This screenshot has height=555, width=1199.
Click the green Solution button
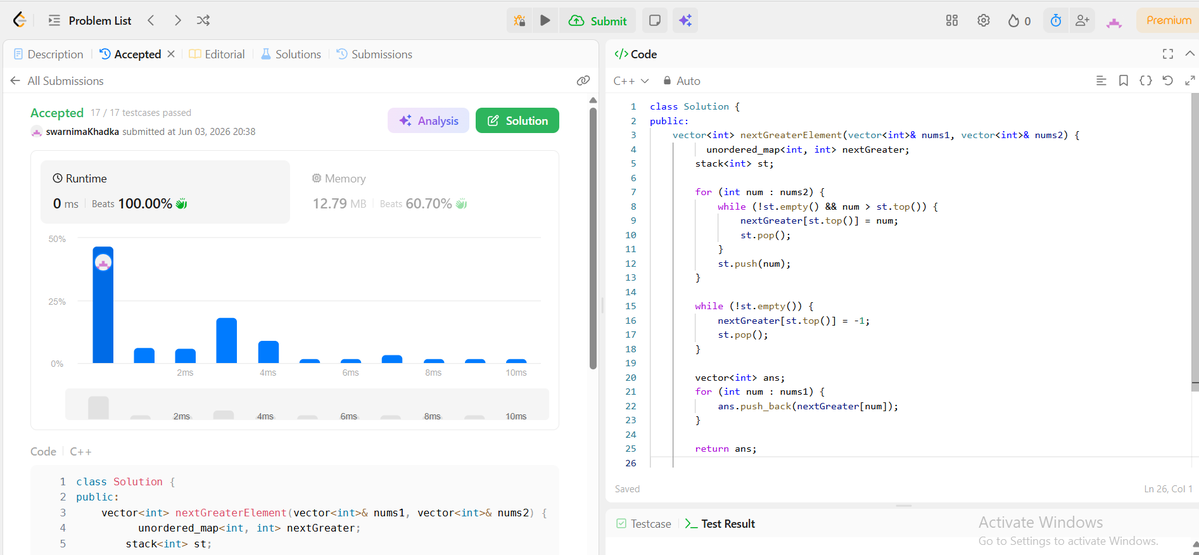518,121
